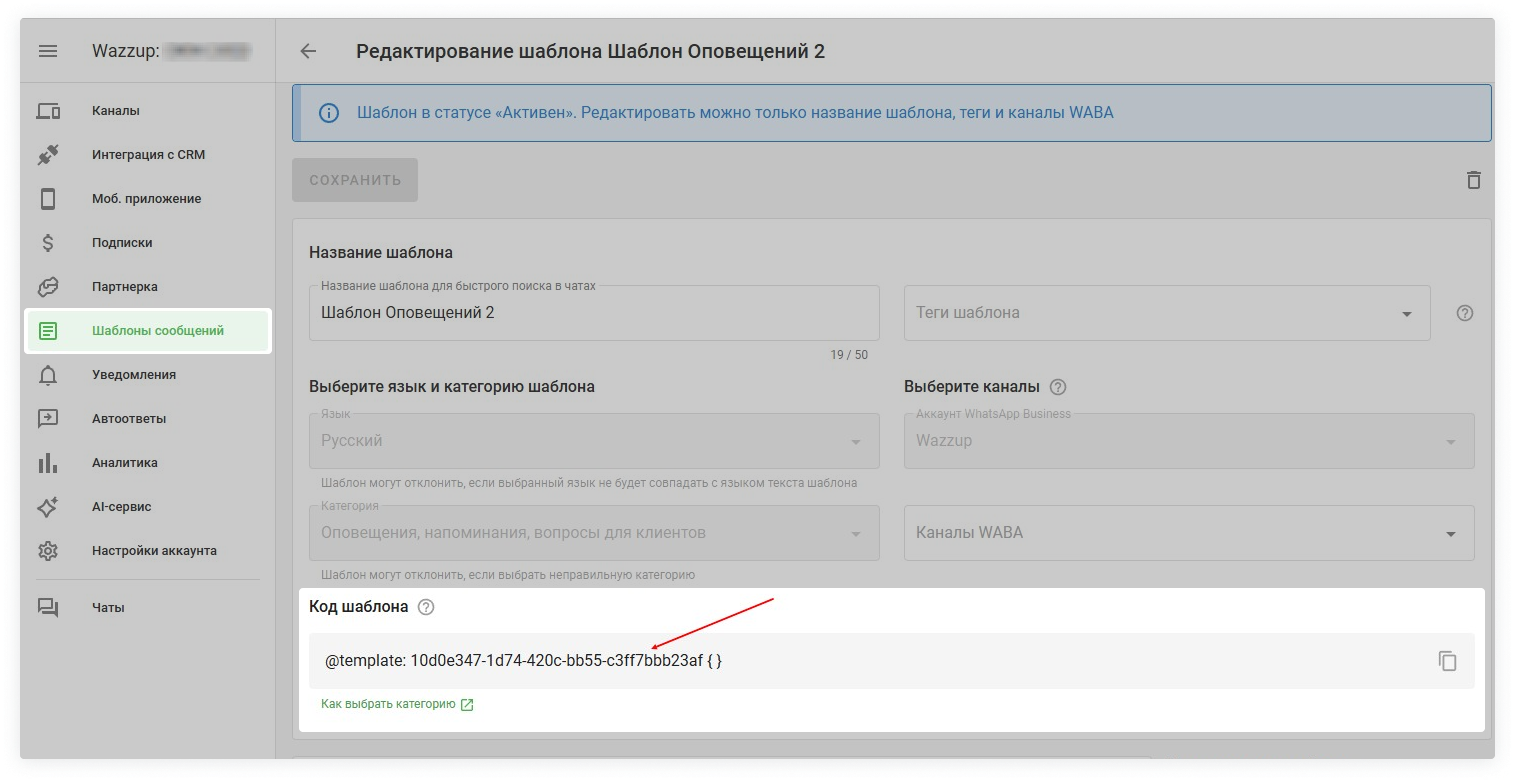This screenshot has height=781, width=1515.
Task: Open 'Чаты' in the sidebar
Action: 108,607
